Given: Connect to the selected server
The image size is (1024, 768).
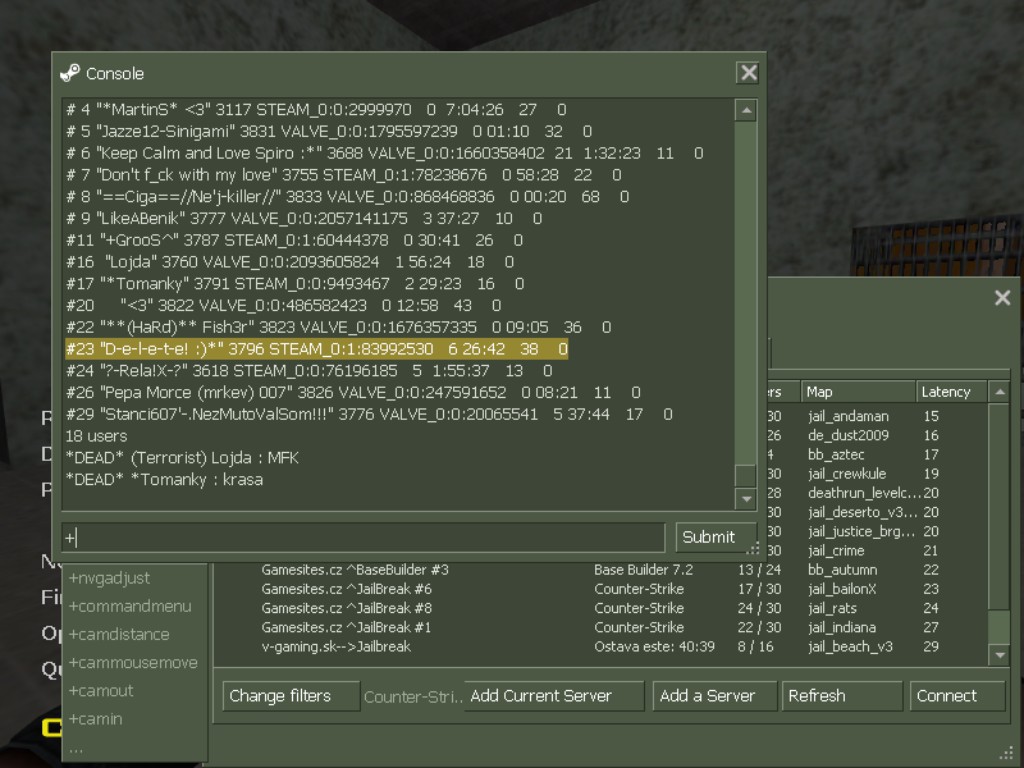Looking at the screenshot, I should point(957,696).
